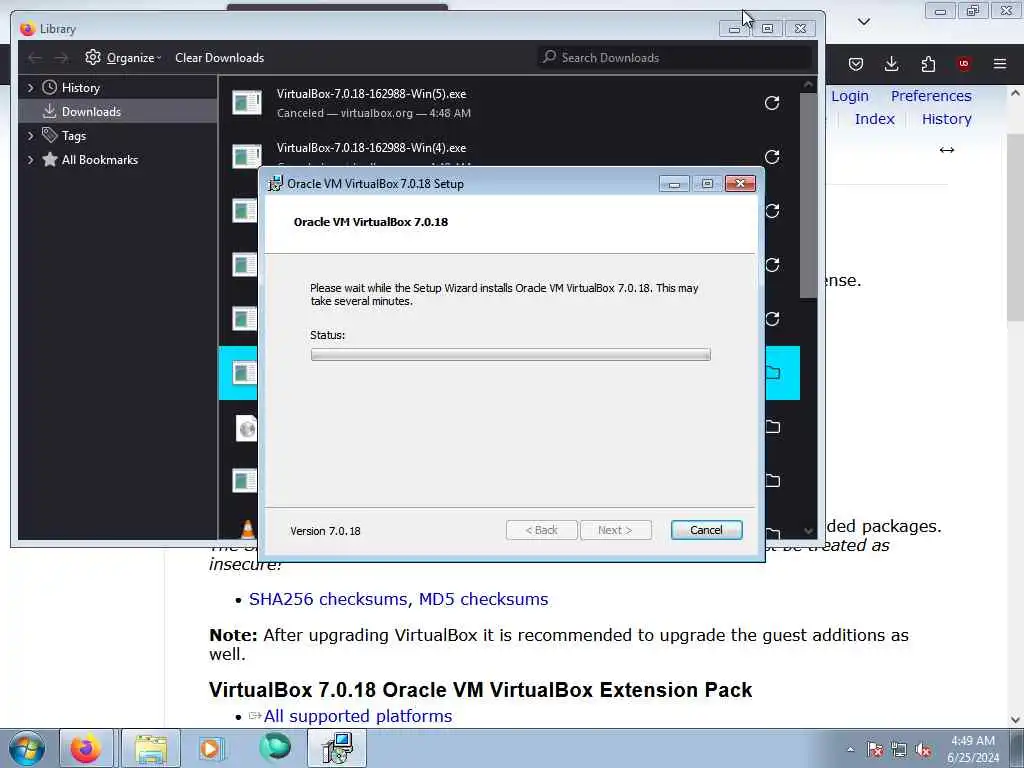Image resolution: width=1024 pixels, height=768 pixels.
Task: Click VirtualBox Win(5).exe file icon
Action: click(x=247, y=103)
